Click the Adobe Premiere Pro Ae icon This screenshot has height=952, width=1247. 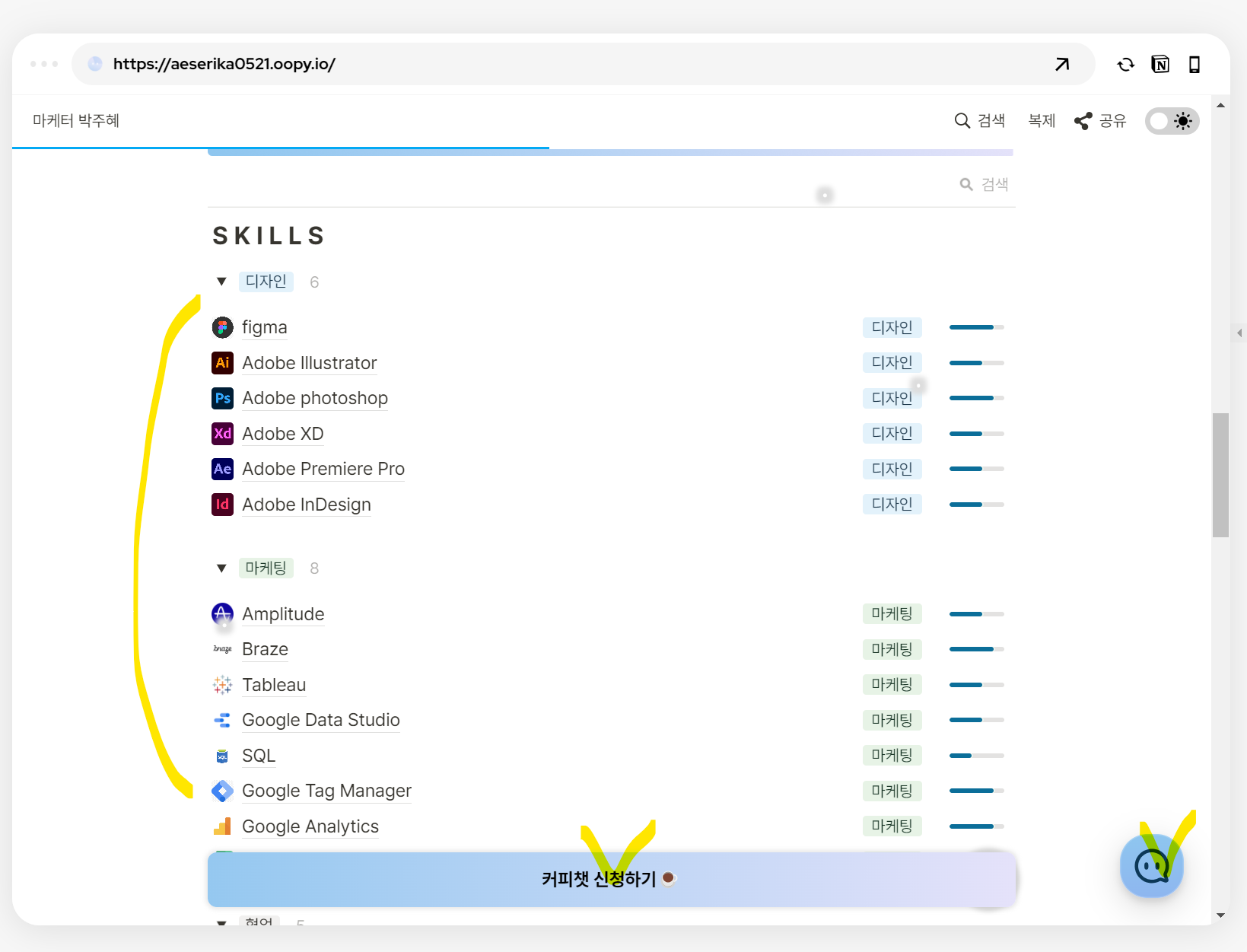[x=222, y=469]
